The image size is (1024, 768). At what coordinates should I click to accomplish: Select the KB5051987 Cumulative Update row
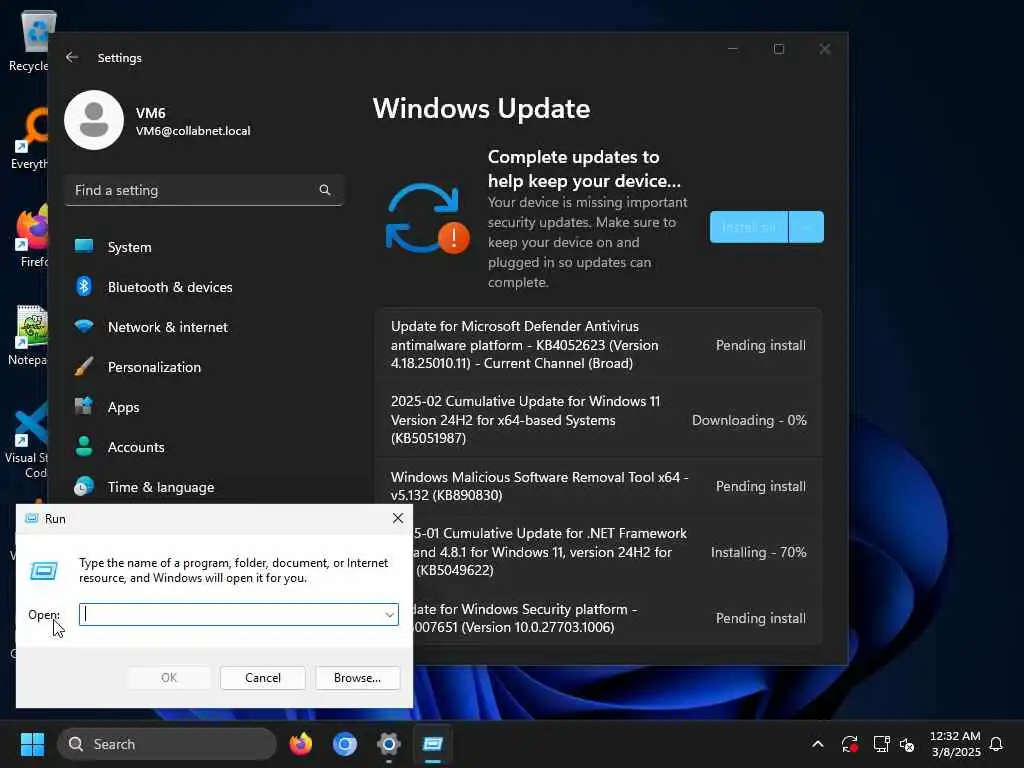[598, 420]
